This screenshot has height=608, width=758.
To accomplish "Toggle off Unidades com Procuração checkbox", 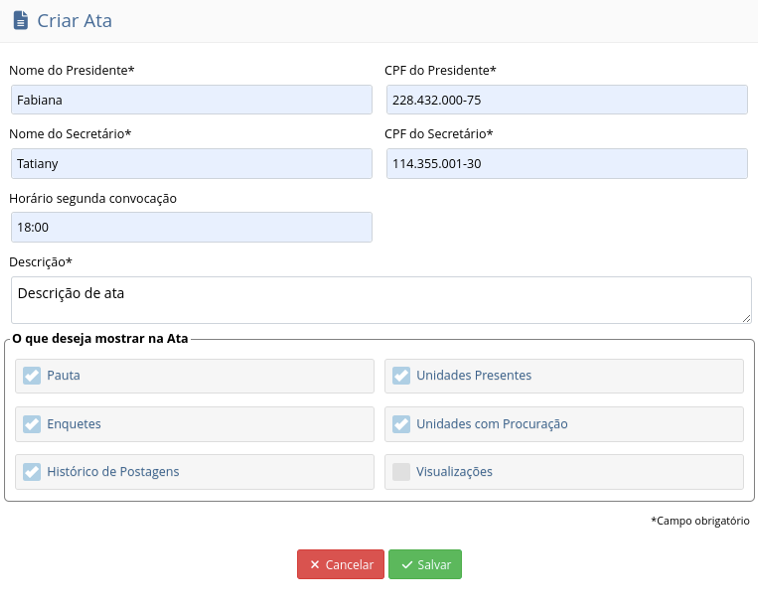I will (401, 424).
